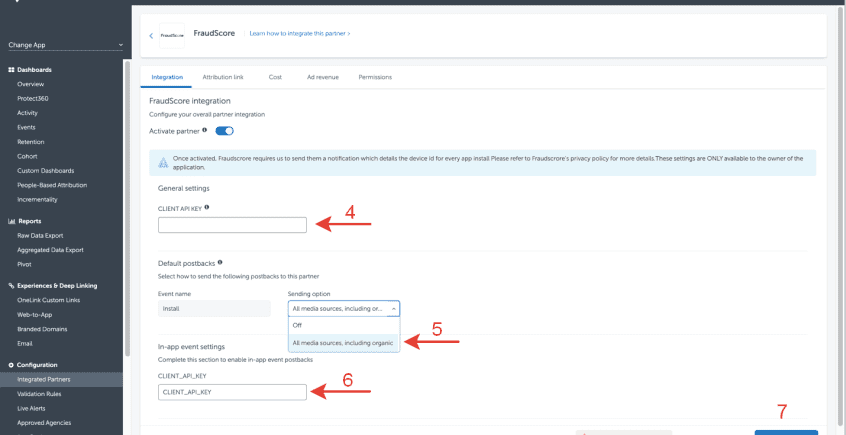Open Learn how to integrate this partner link
The height and width of the screenshot is (435, 846).
coord(300,33)
